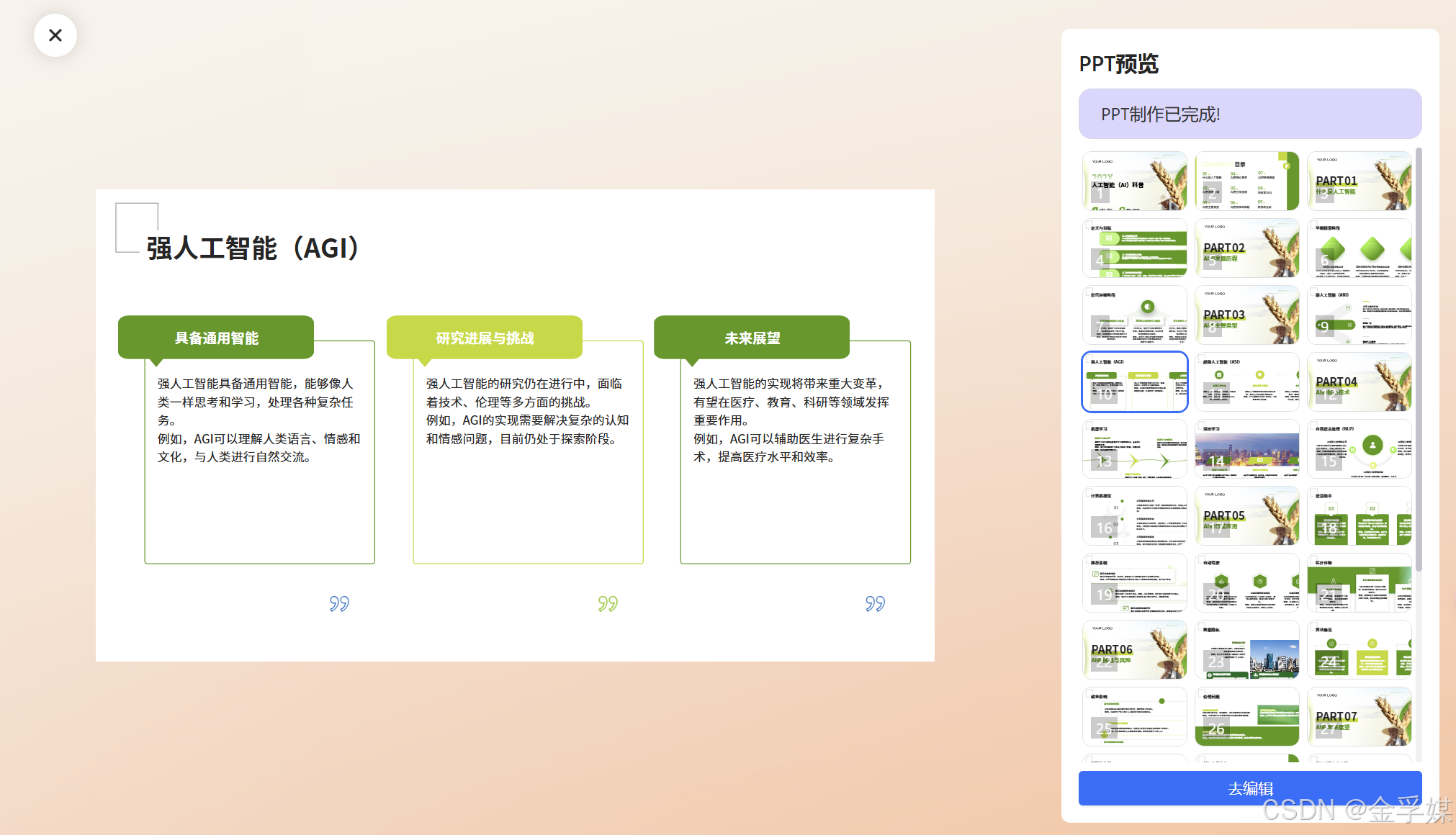
Task: Select PART04 slide 12 thumbnail
Action: coord(1359,382)
